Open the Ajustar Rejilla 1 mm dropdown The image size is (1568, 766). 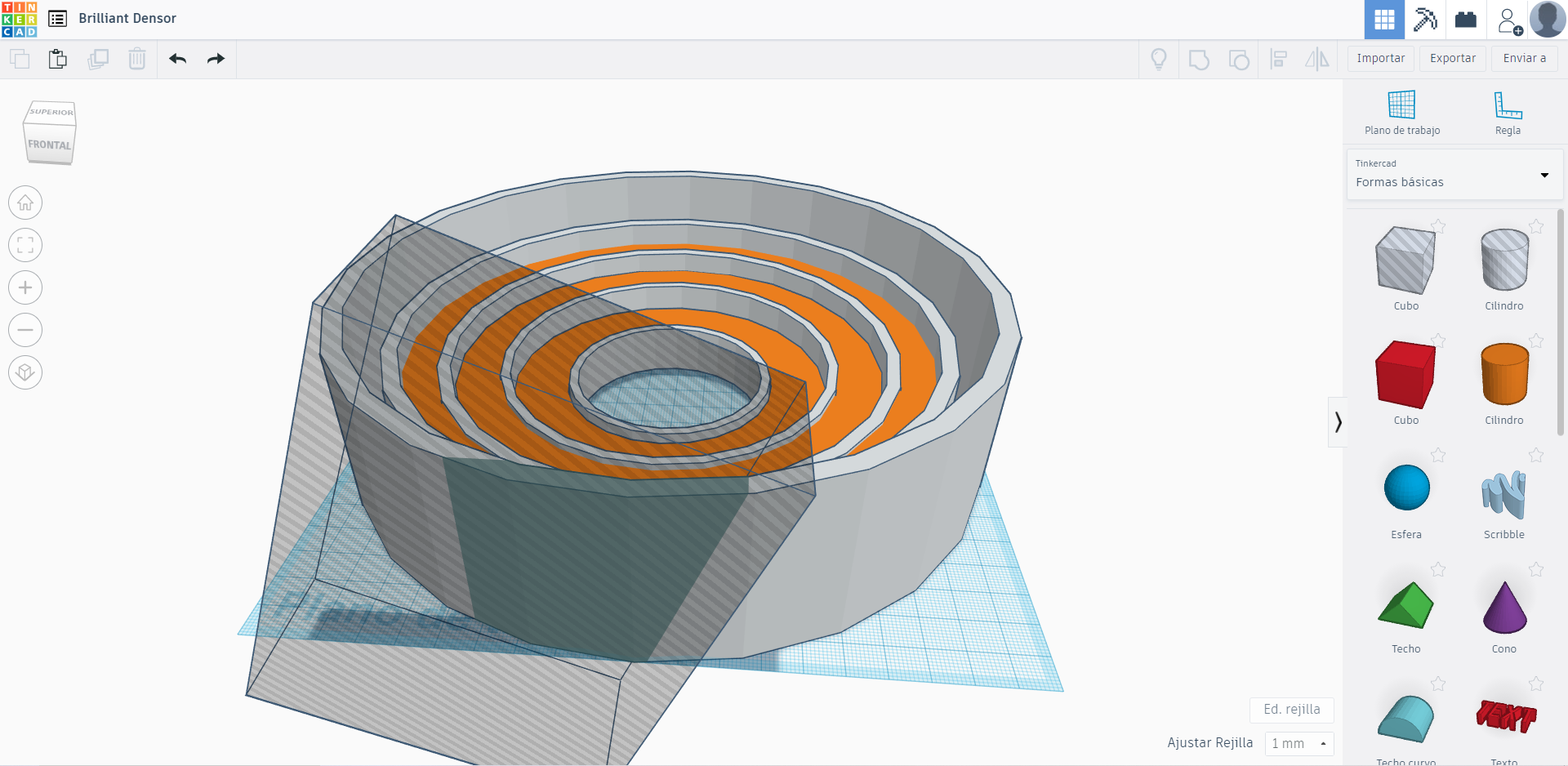pyautogui.click(x=1299, y=743)
